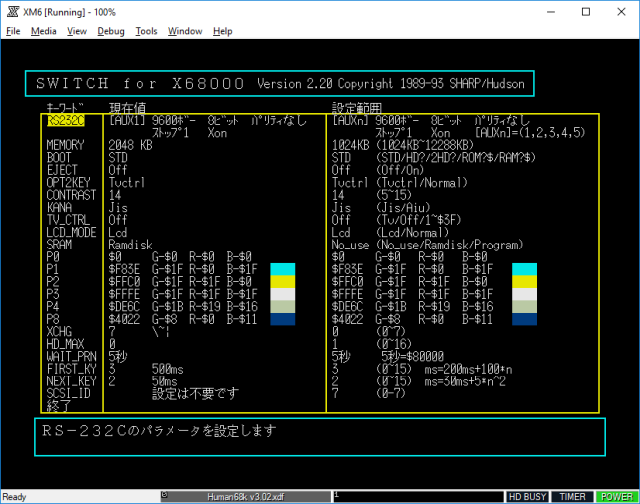
Task: Select the HD_MAX keyword row
Action: (x=65, y=344)
